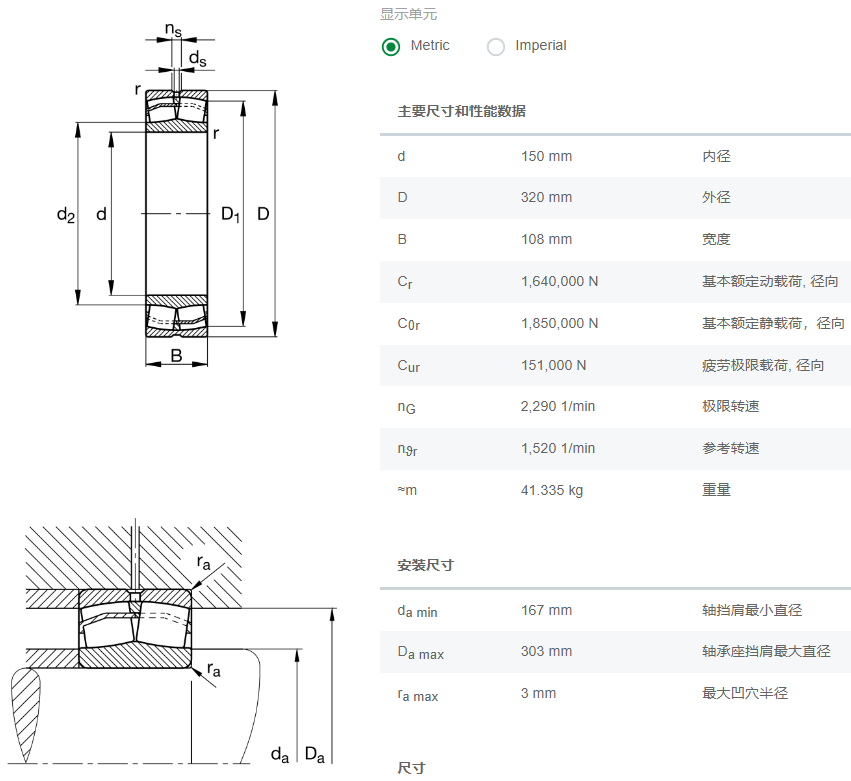Click the C0r symbol in the table
This screenshot has width=851, height=781.
coord(409,325)
